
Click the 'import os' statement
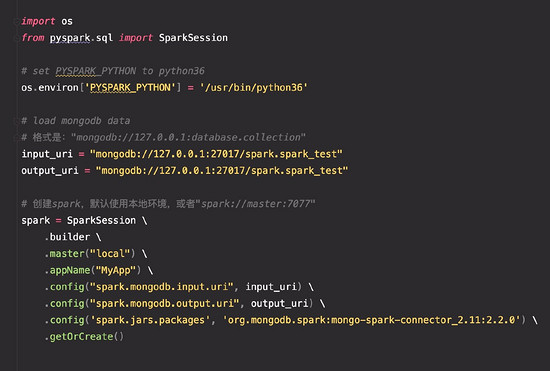[x=47, y=21]
